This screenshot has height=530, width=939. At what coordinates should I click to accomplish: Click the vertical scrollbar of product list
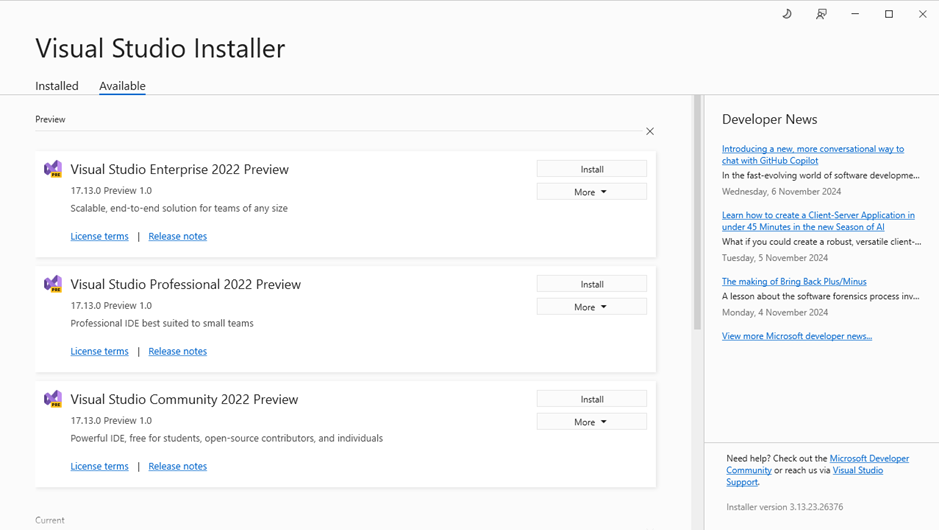pos(697,213)
